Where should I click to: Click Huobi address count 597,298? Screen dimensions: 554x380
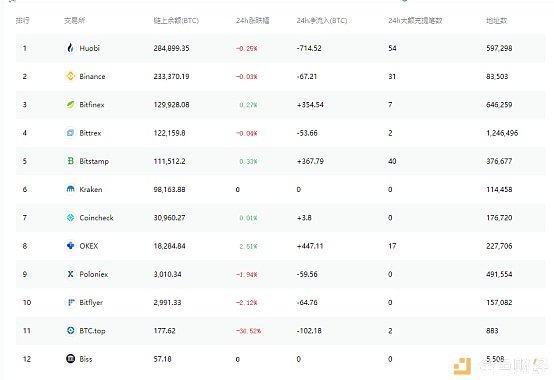coord(499,48)
